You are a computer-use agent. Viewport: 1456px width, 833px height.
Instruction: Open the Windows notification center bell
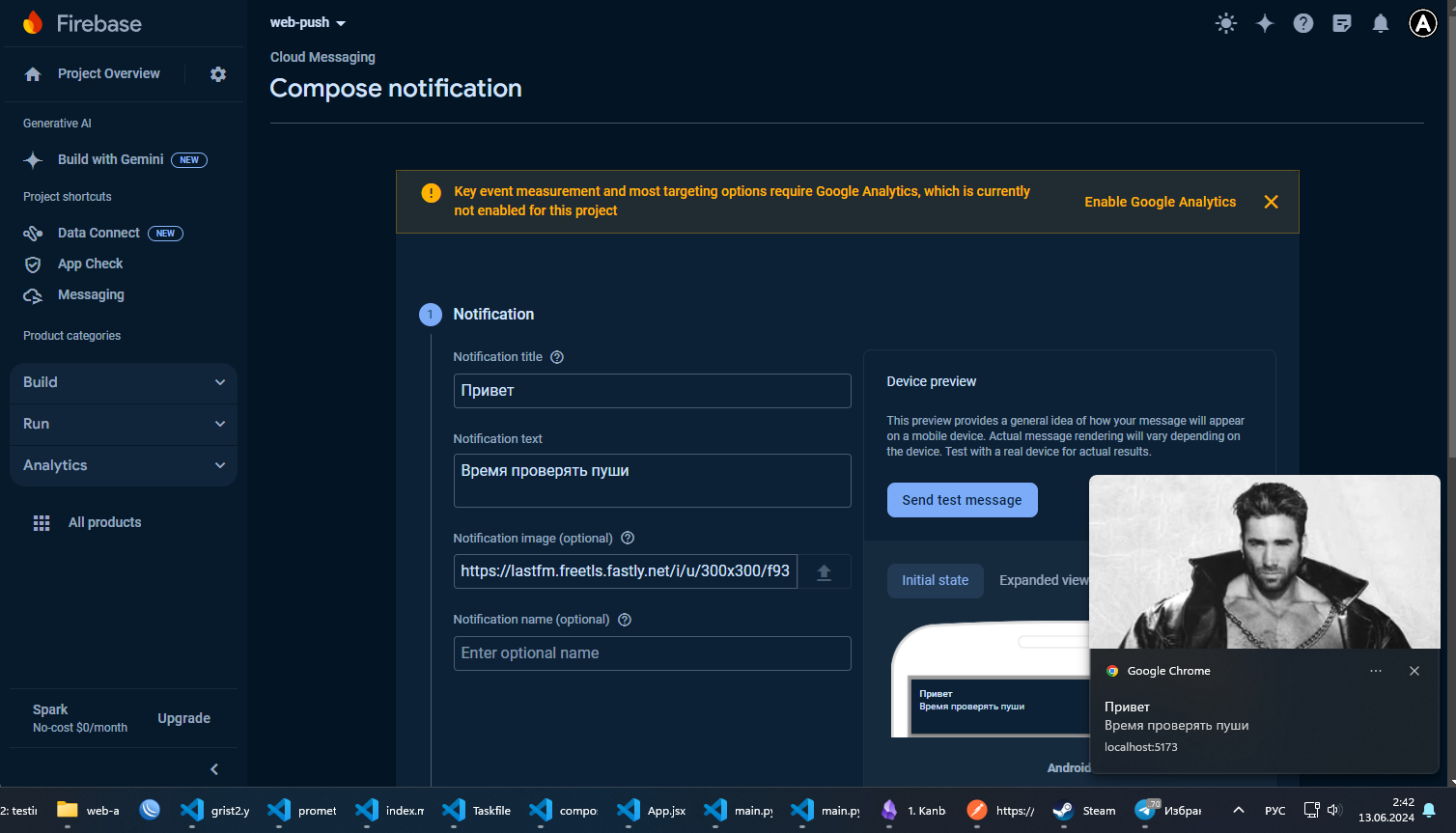[1429, 811]
